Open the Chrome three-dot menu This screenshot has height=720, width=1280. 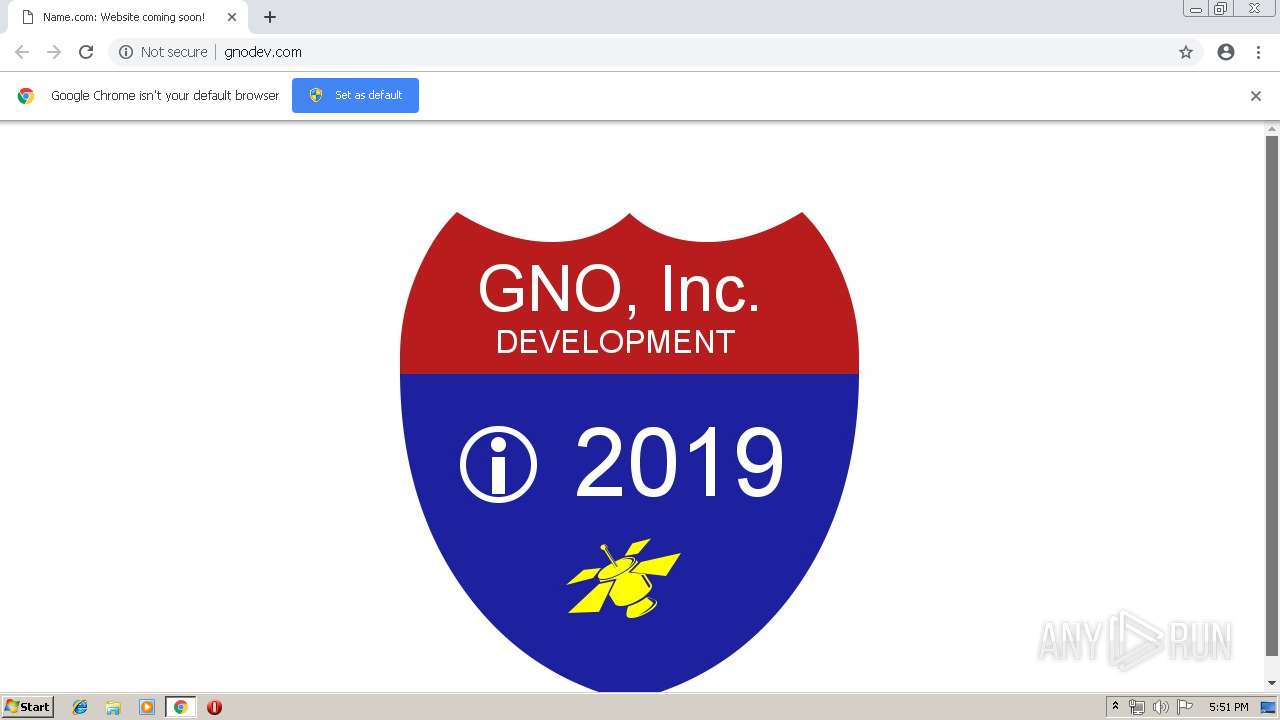coord(1258,52)
